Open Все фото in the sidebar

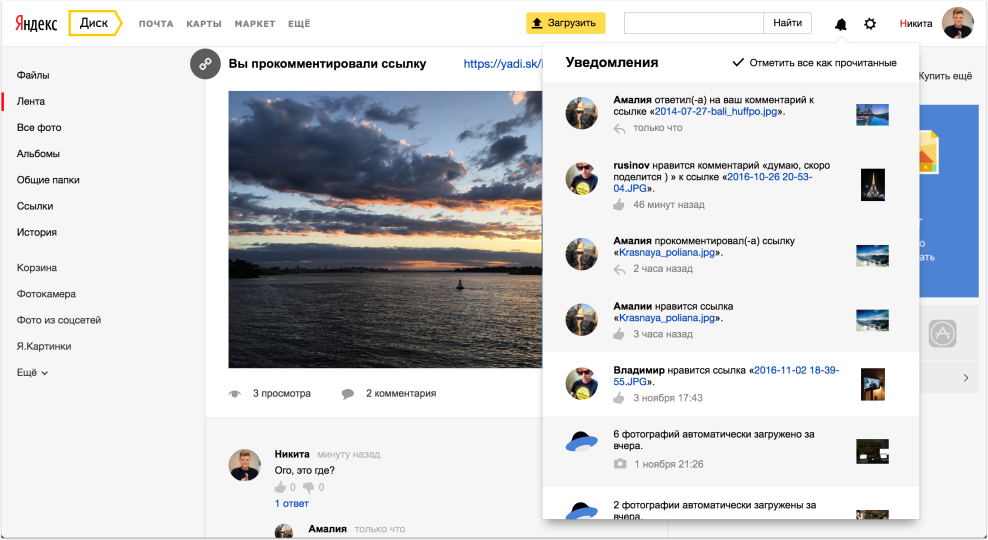pos(39,127)
